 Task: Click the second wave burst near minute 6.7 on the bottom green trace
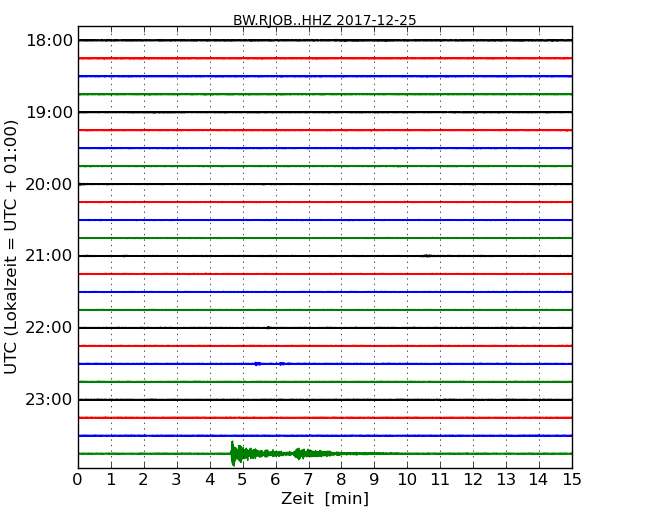tap(299, 454)
